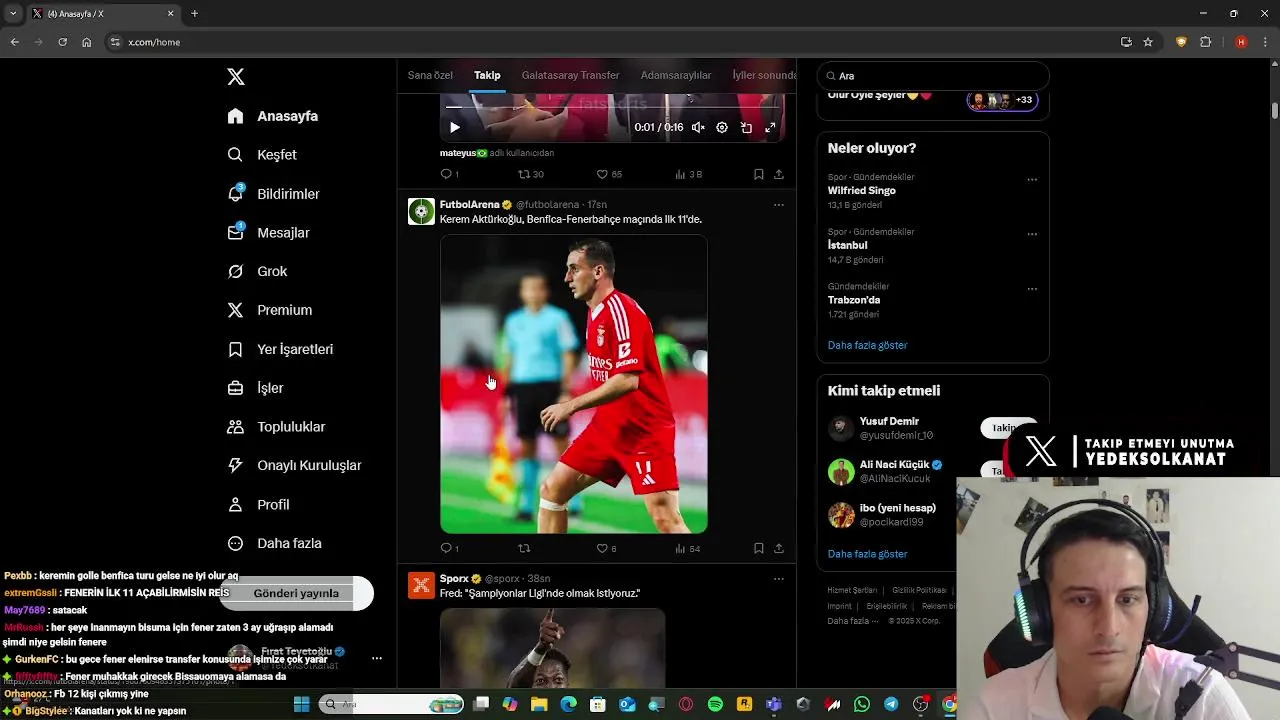Screen dimensions: 1280x720
Task: Bookmark the mateyus video post
Action: 758,174
